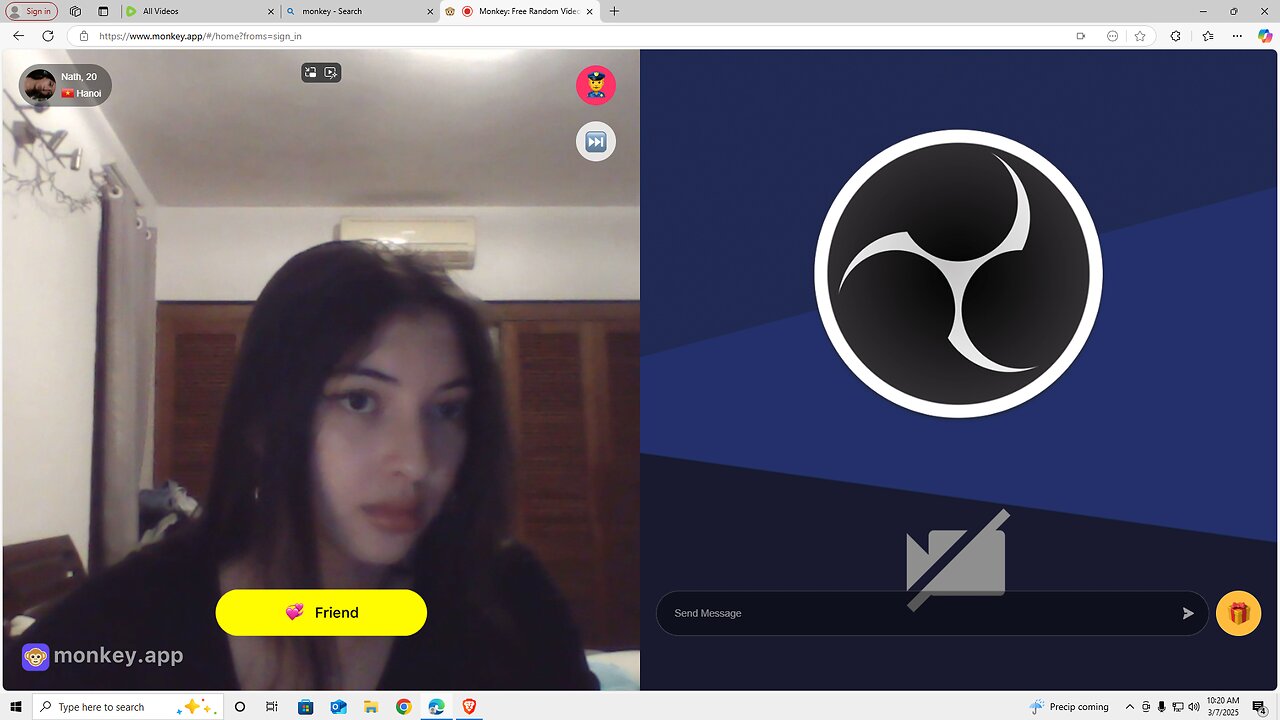The height and width of the screenshot is (720, 1280).
Task: Click the microphone tray icon
Action: [x=1161, y=707]
